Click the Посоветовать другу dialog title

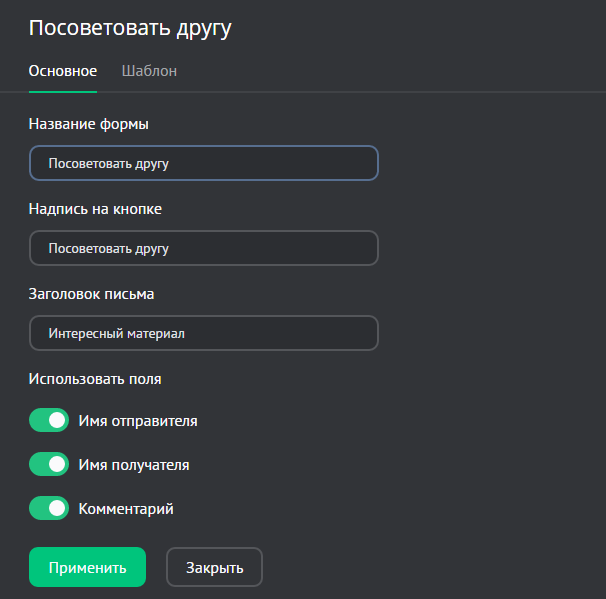point(130,28)
